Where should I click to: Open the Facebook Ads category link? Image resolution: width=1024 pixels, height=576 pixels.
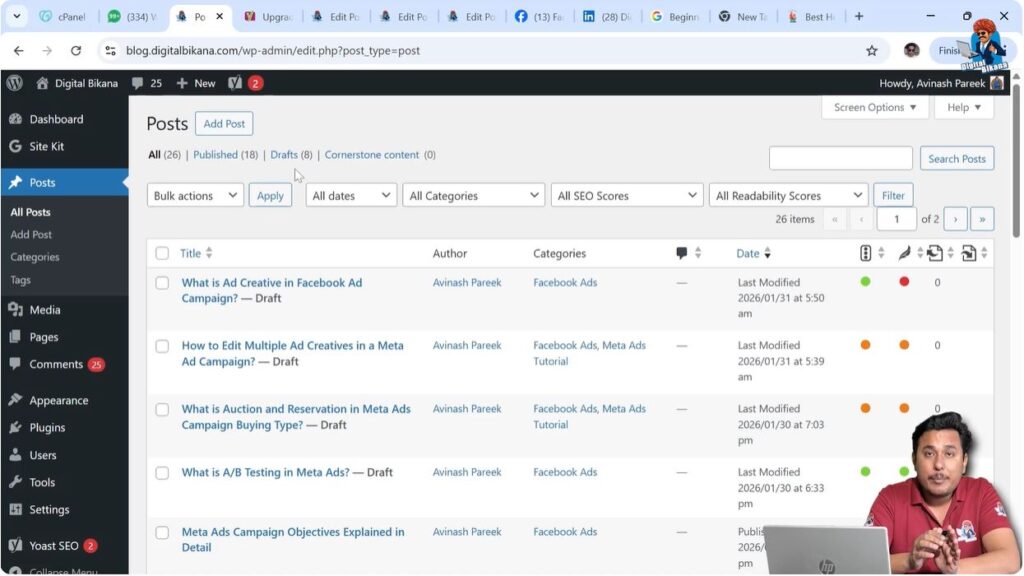(x=565, y=282)
